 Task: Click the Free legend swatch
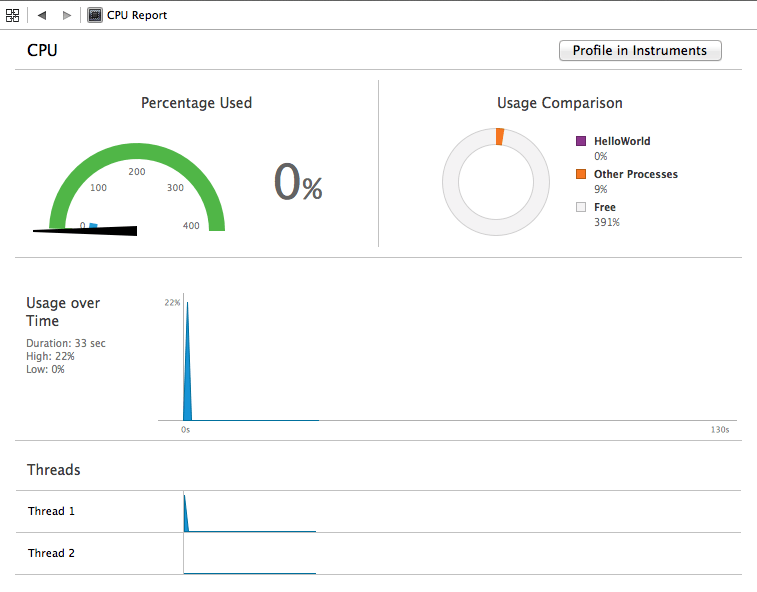pos(581,207)
